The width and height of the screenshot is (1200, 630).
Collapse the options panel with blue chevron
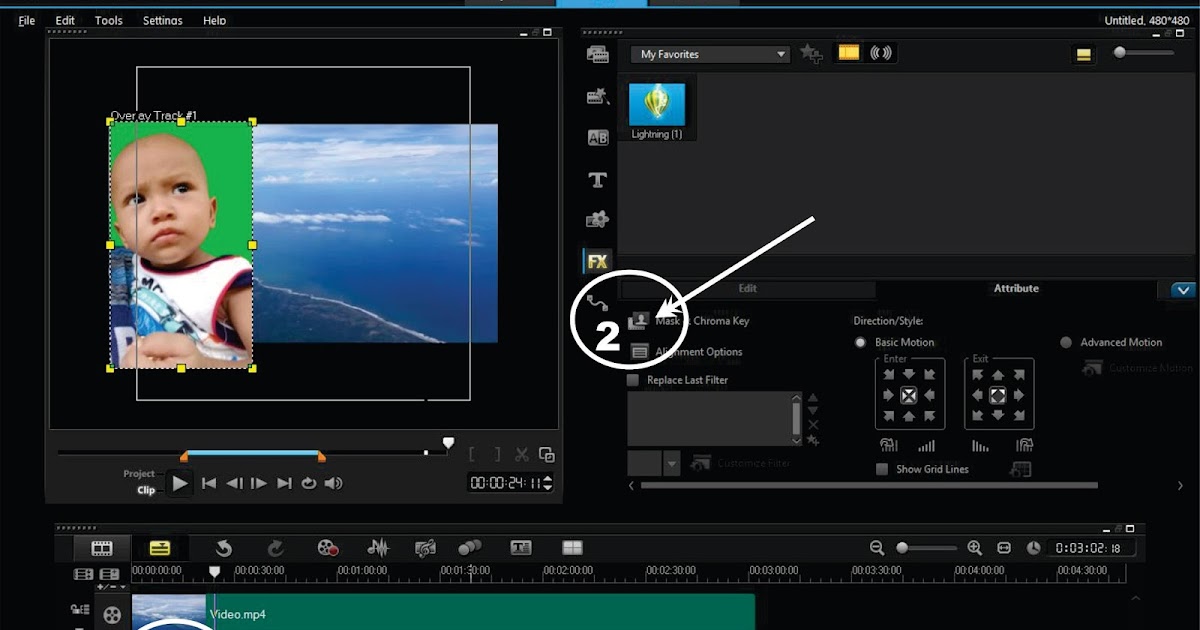(x=1183, y=290)
